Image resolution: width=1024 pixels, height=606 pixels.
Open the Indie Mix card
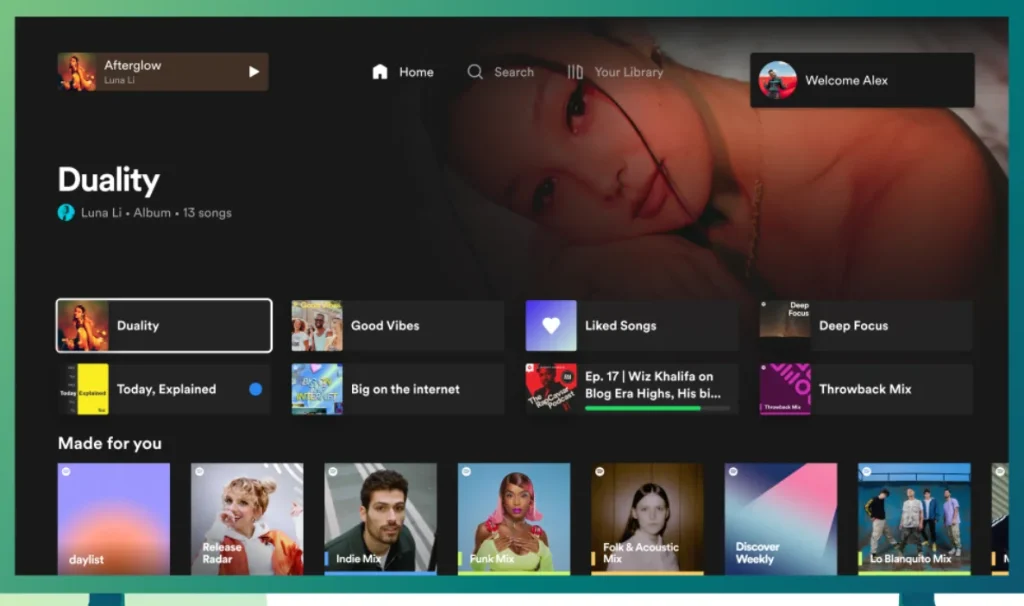tap(381, 519)
